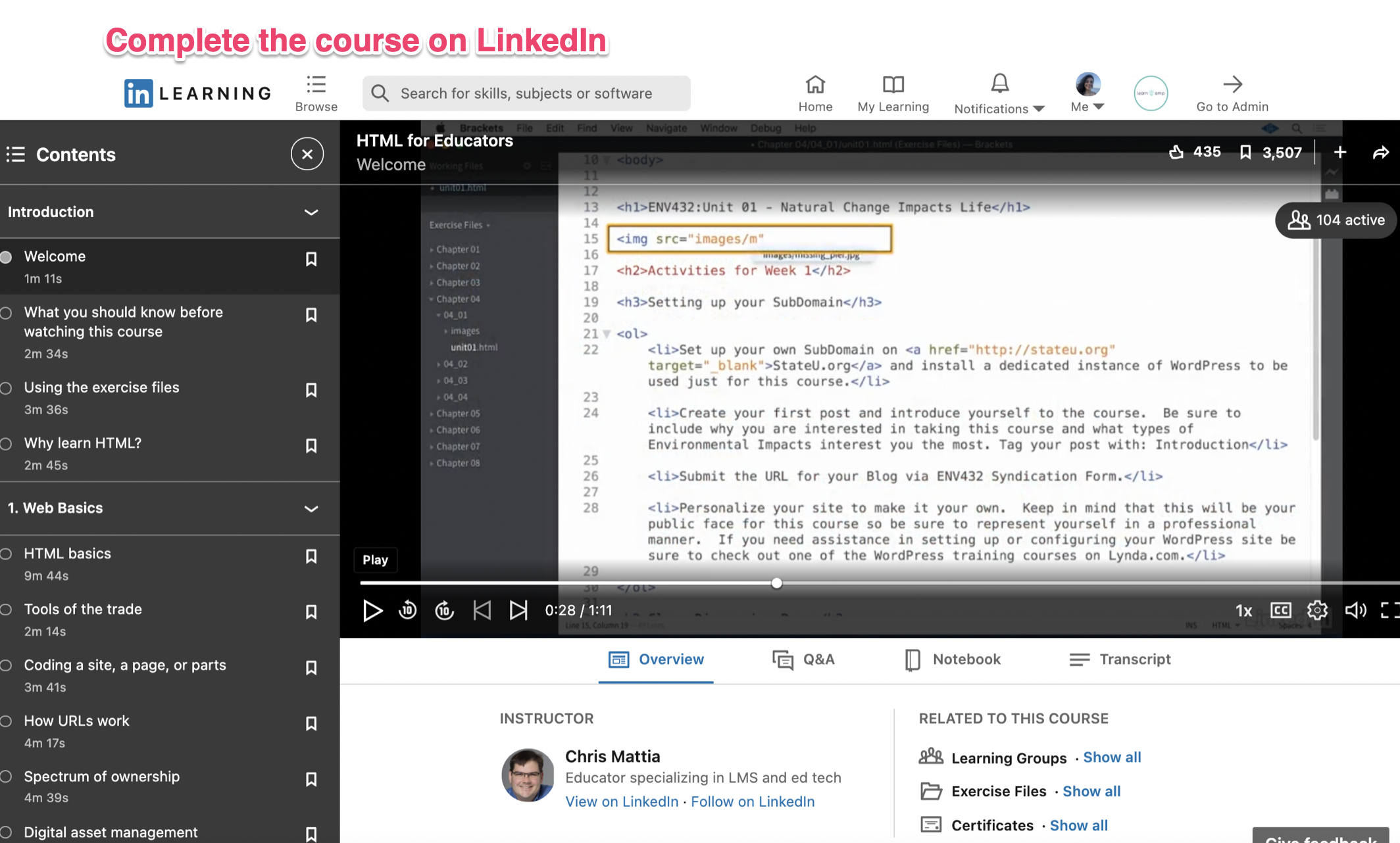Bookmark 'Using the exercise files' video
The image size is (1400, 843).
tap(311, 390)
